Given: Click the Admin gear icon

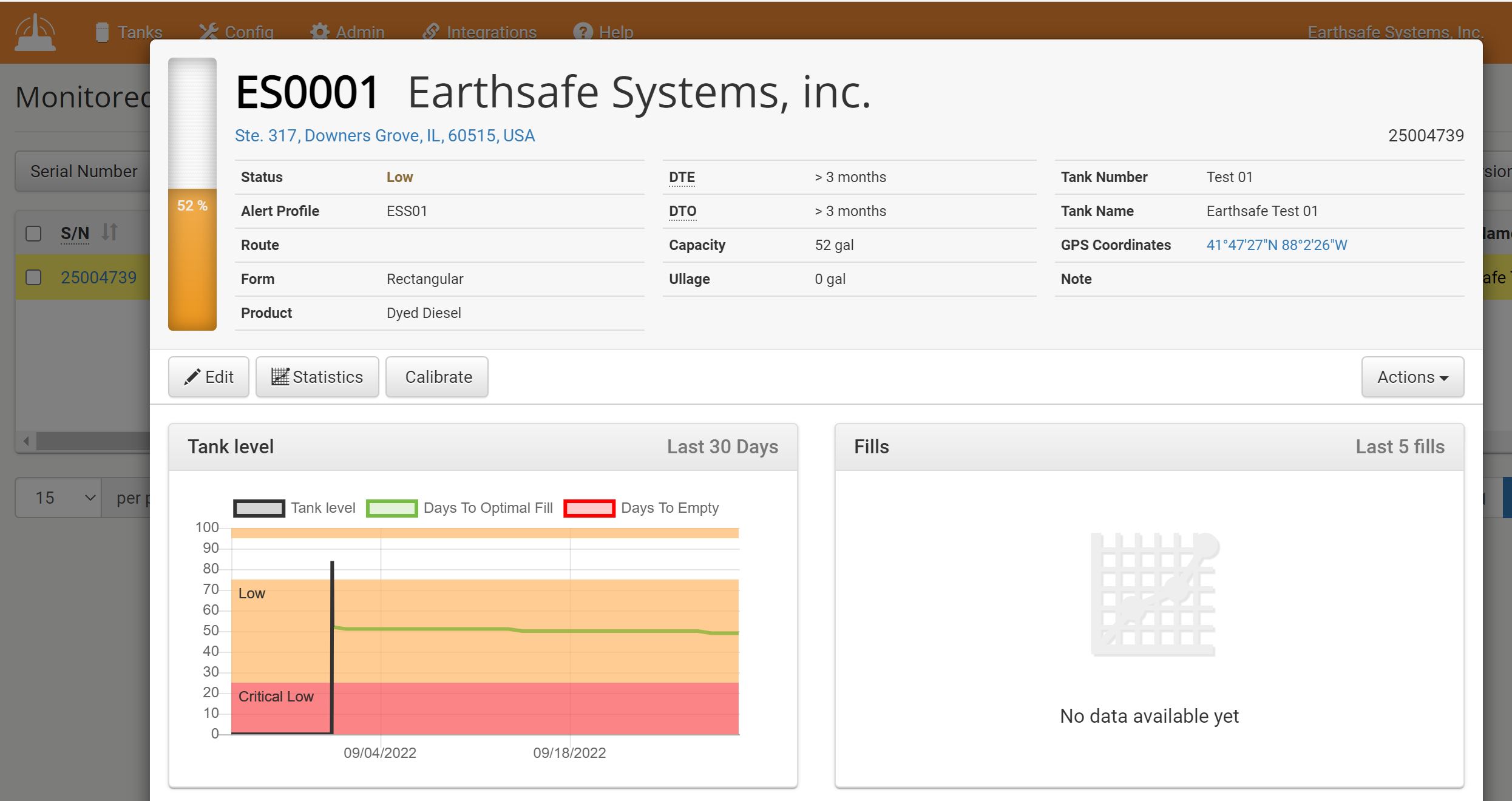Looking at the screenshot, I should click(x=320, y=32).
